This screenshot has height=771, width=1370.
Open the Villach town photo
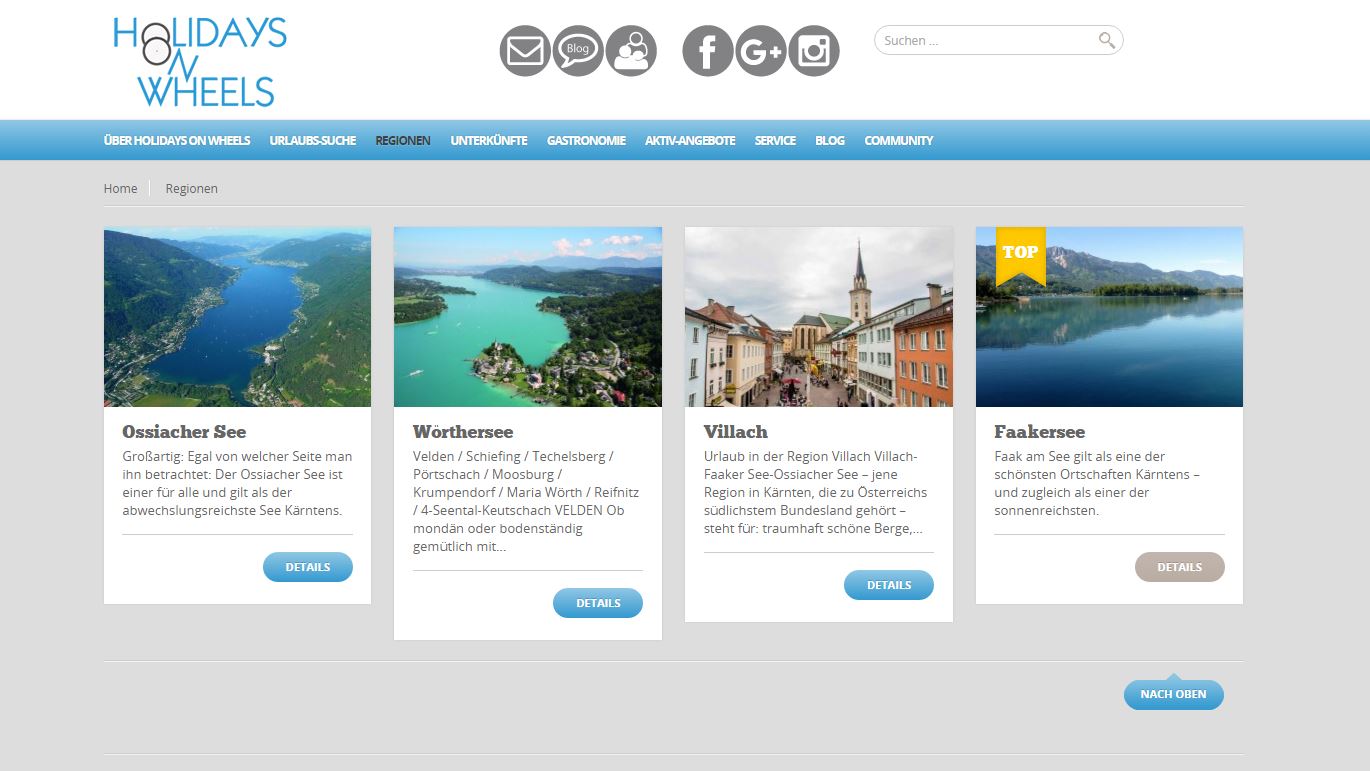[x=819, y=317]
